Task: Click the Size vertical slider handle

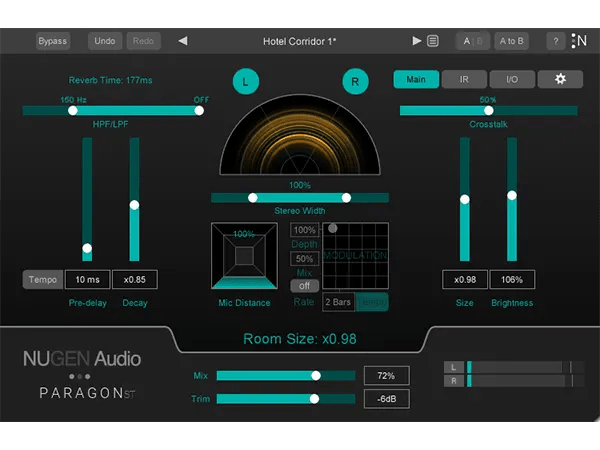Action: [x=465, y=199]
